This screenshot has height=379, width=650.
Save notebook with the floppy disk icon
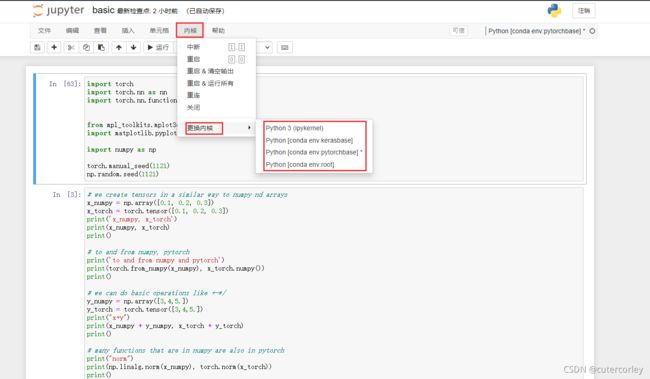pyautogui.click(x=37, y=47)
